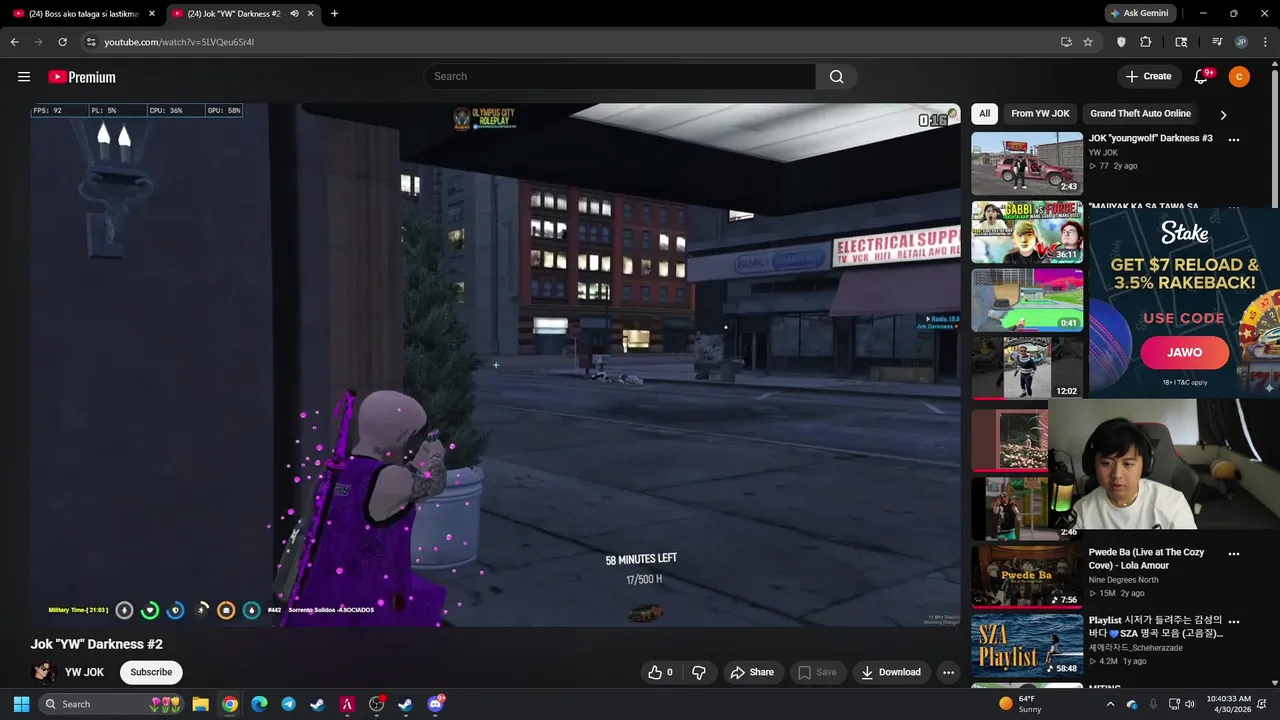Go back in browser history

14,42
